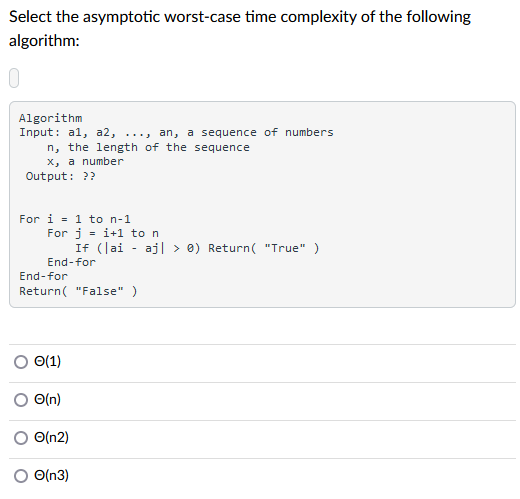Click the 'Return( "False" )' line
The image size is (520, 499).
[x=78, y=291]
